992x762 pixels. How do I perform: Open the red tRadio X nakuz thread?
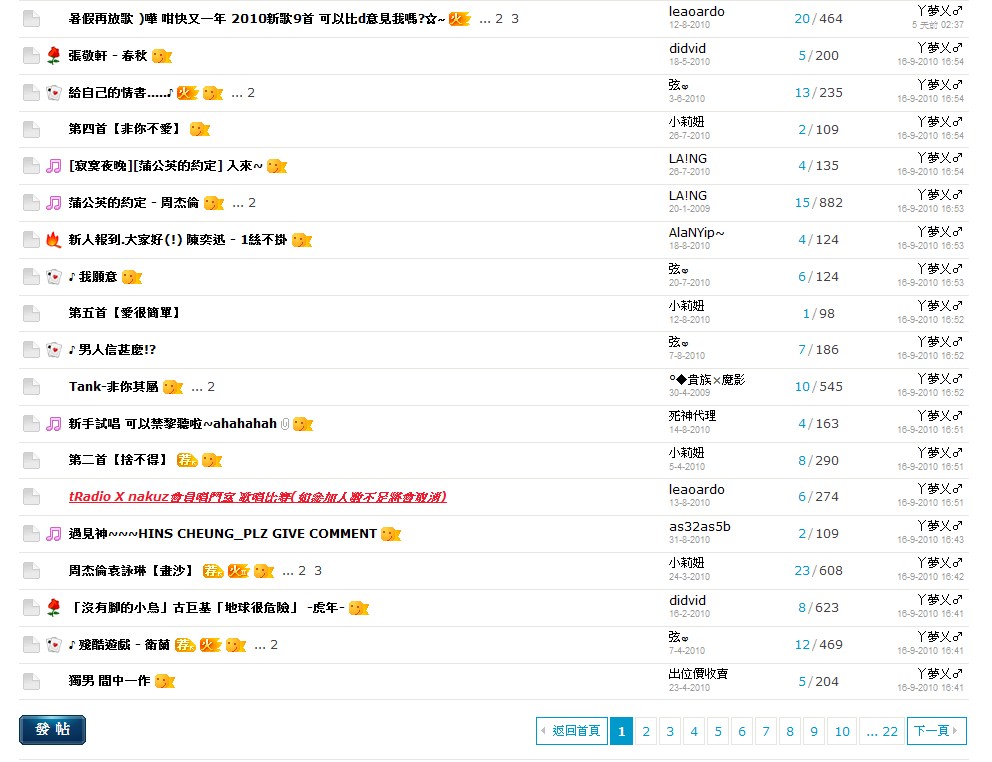pyautogui.click(x=257, y=497)
